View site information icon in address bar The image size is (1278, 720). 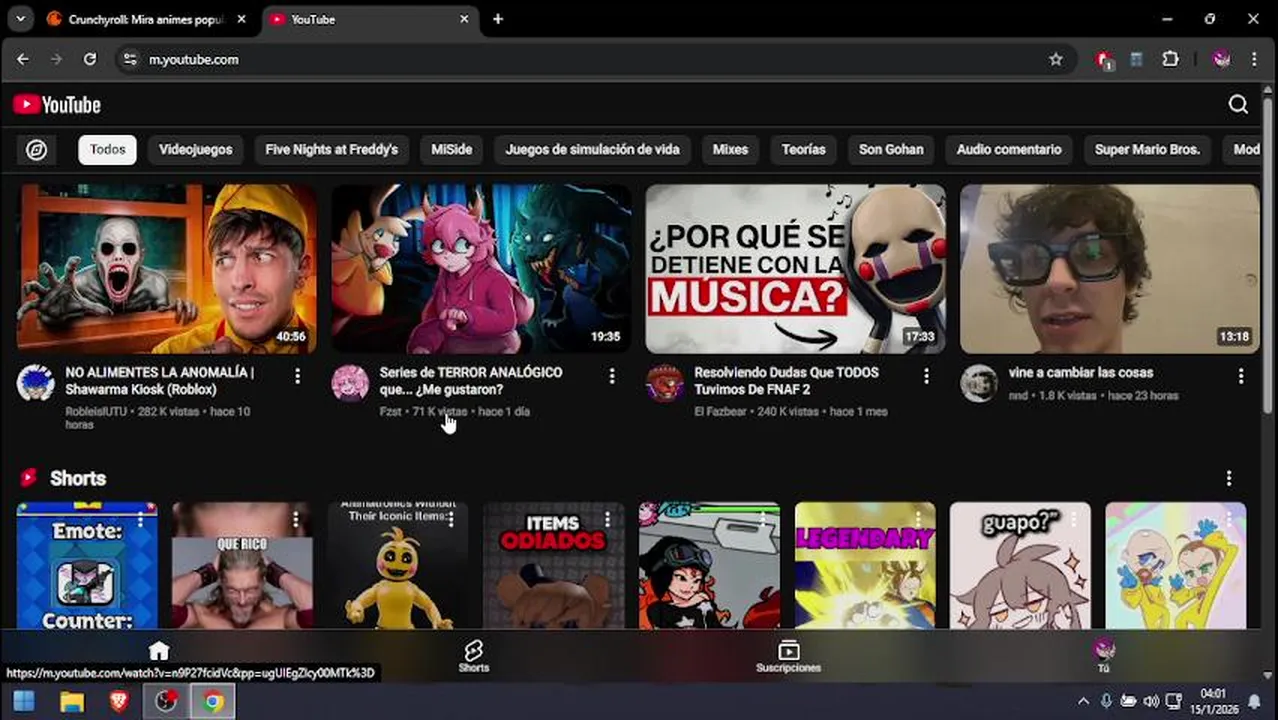(x=130, y=59)
